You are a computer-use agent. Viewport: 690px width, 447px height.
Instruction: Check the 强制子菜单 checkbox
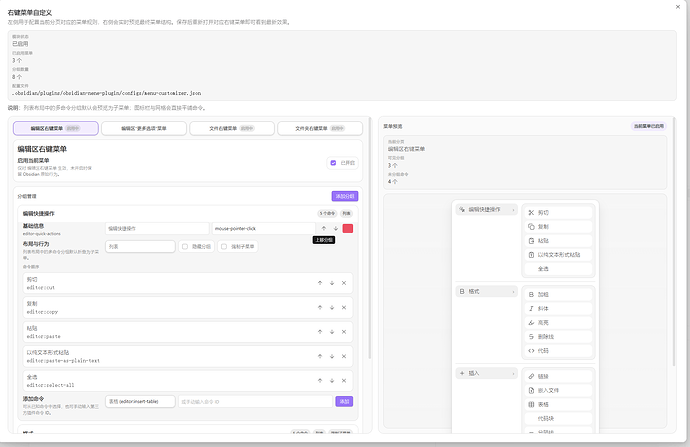pos(224,246)
